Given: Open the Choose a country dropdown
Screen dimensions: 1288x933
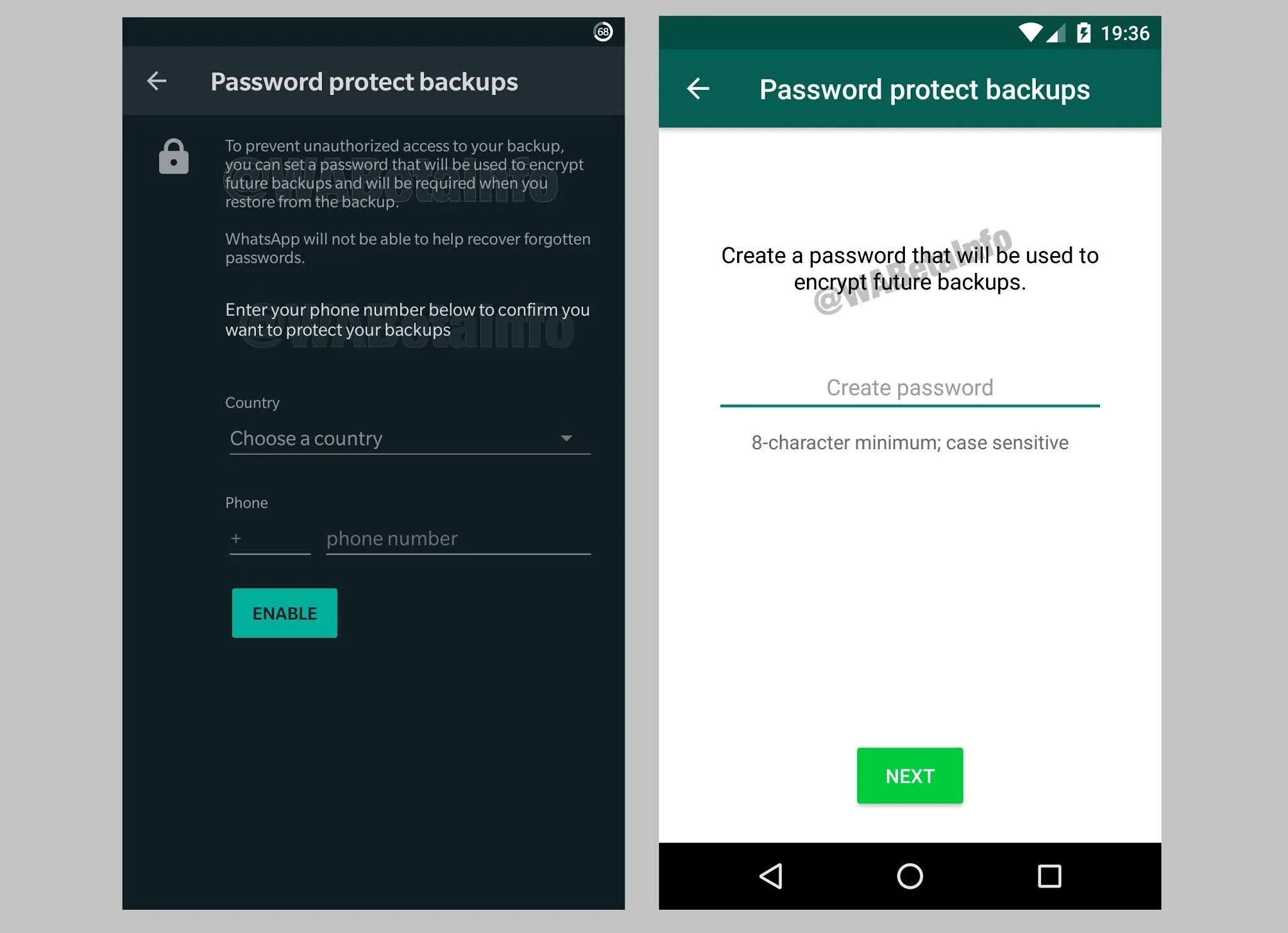Looking at the screenshot, I should 410,438.
